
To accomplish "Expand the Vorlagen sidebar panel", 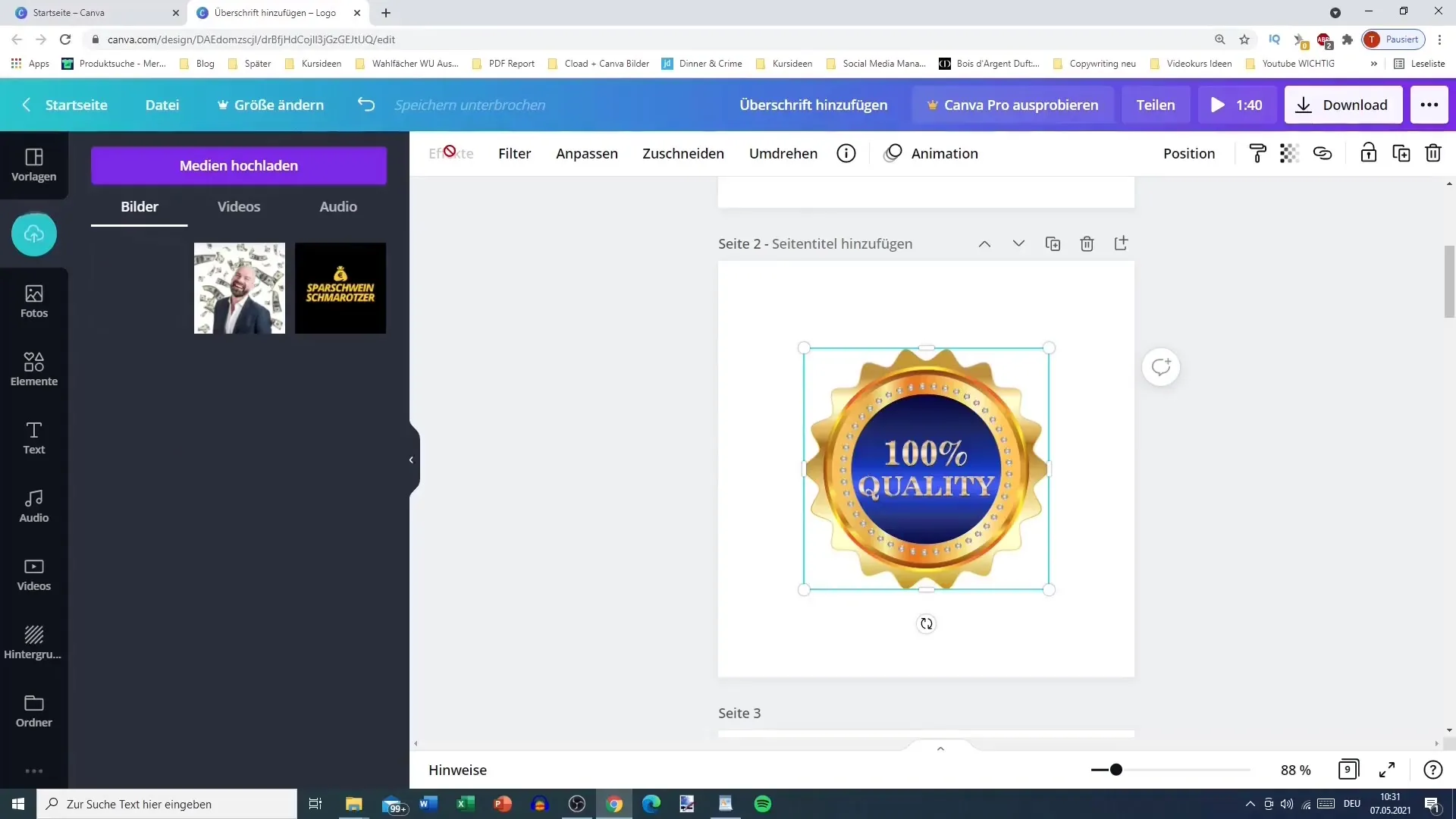I will [34, 163].
